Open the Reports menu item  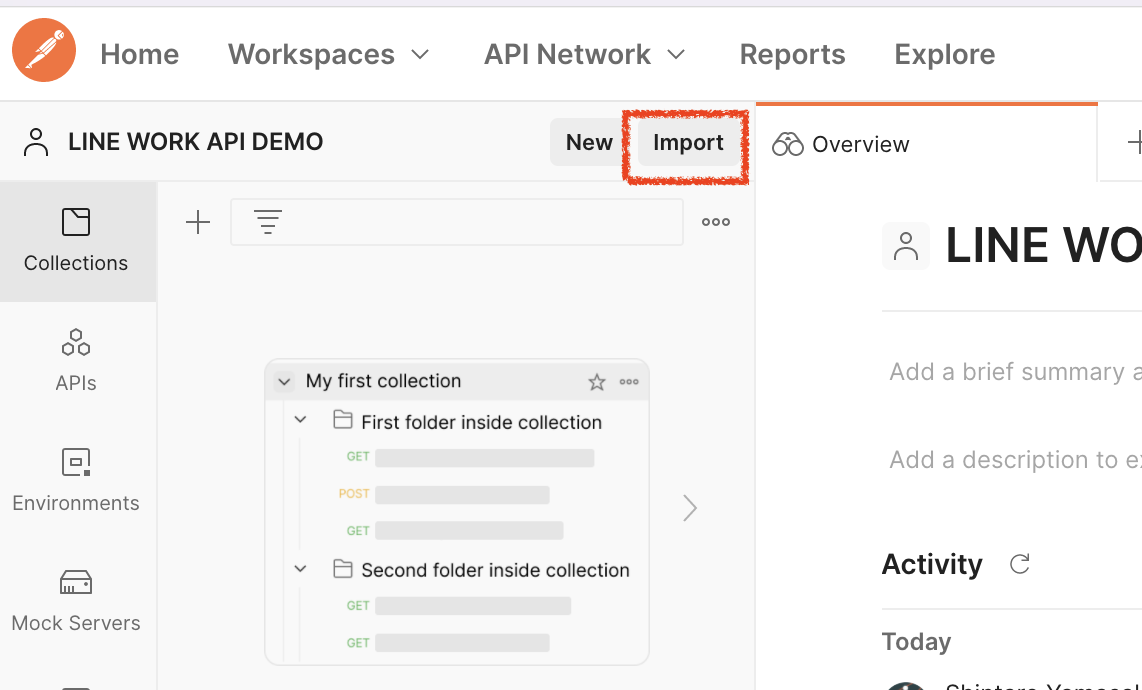792,54
